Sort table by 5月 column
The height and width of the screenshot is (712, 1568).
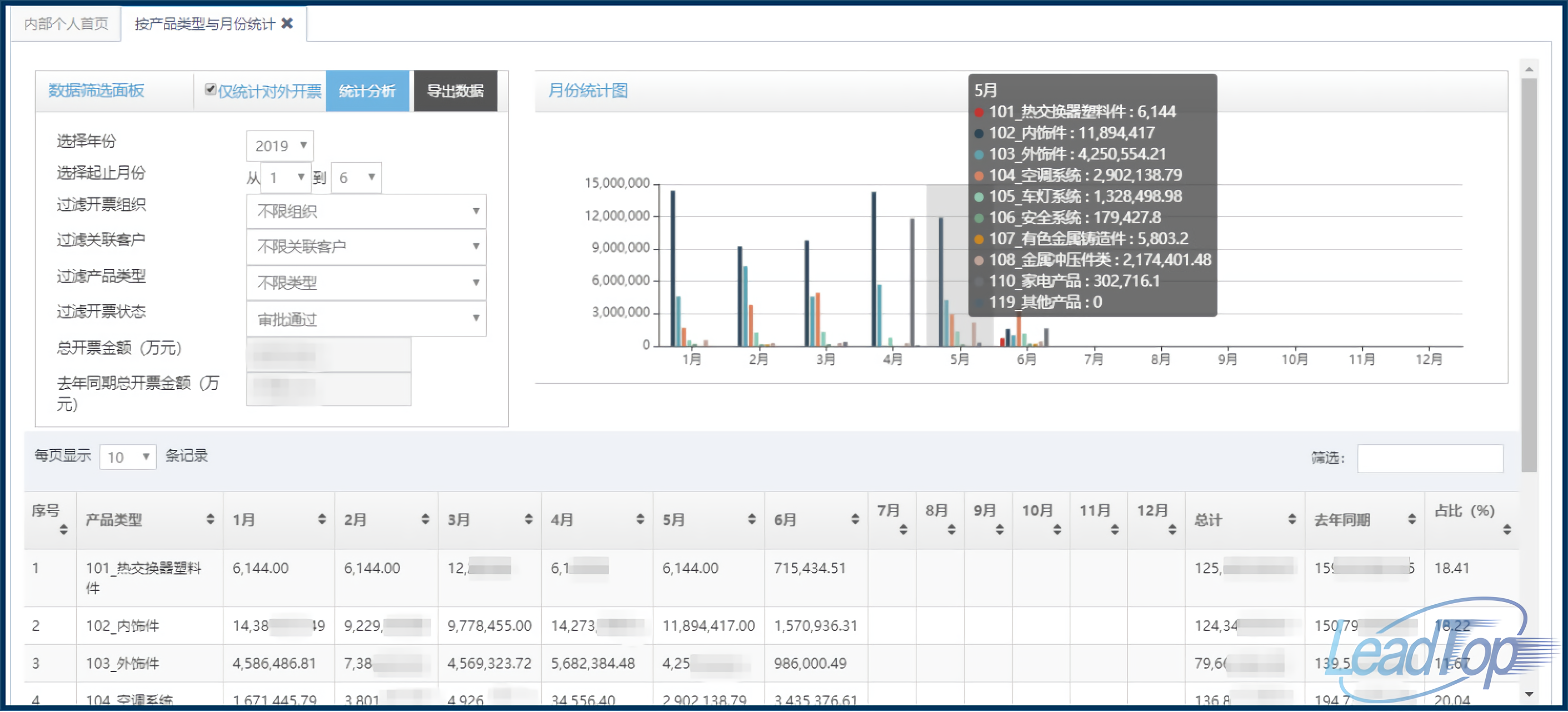(752, 519)
